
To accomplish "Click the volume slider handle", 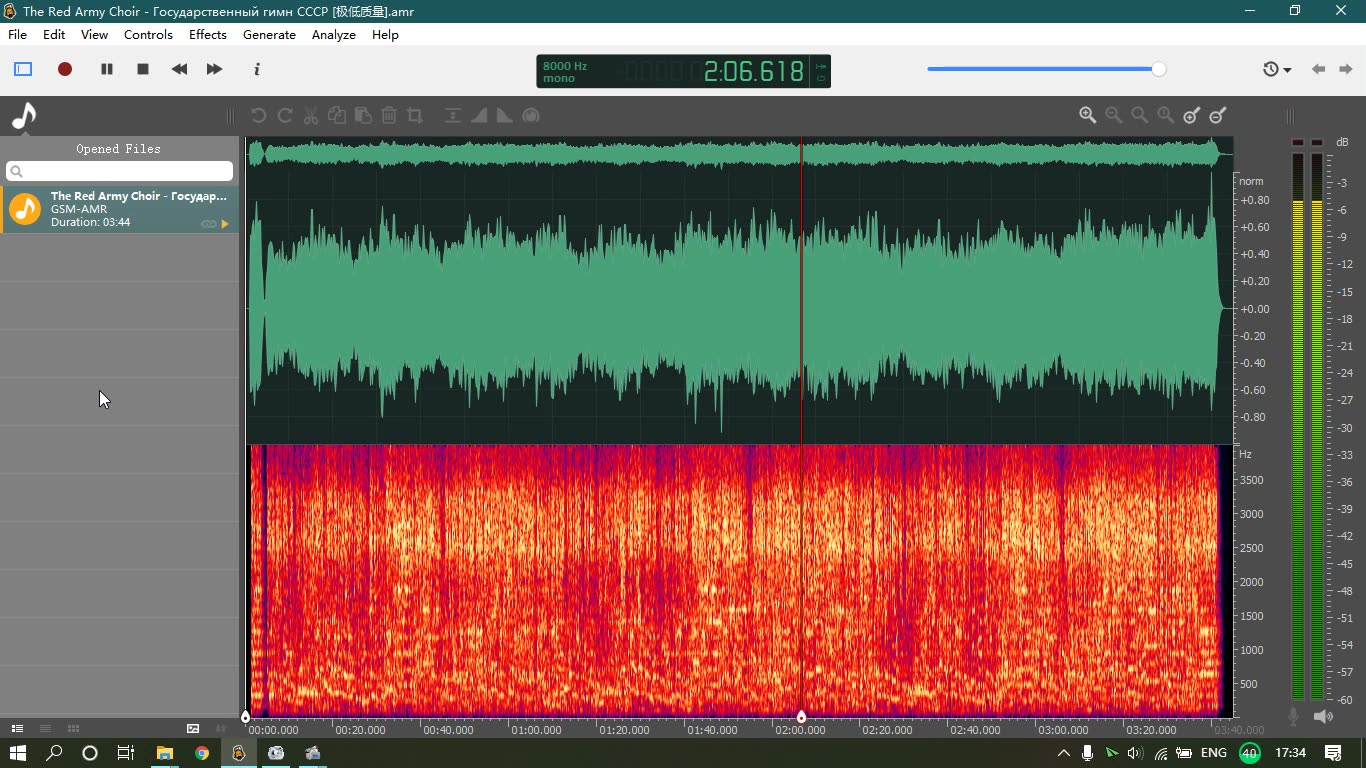I will [x=1158, y=69].
